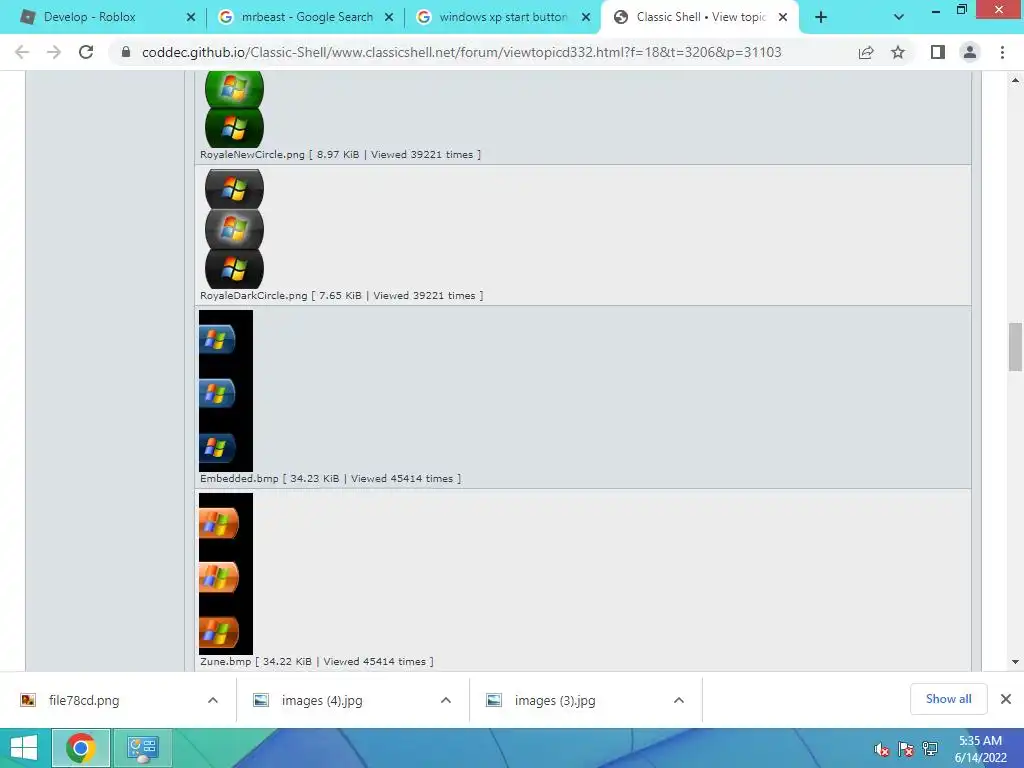Open Chrome side panel
The width and height of the screenshot is (1024, 768).
pyautogui.click(x=938, y=52)
